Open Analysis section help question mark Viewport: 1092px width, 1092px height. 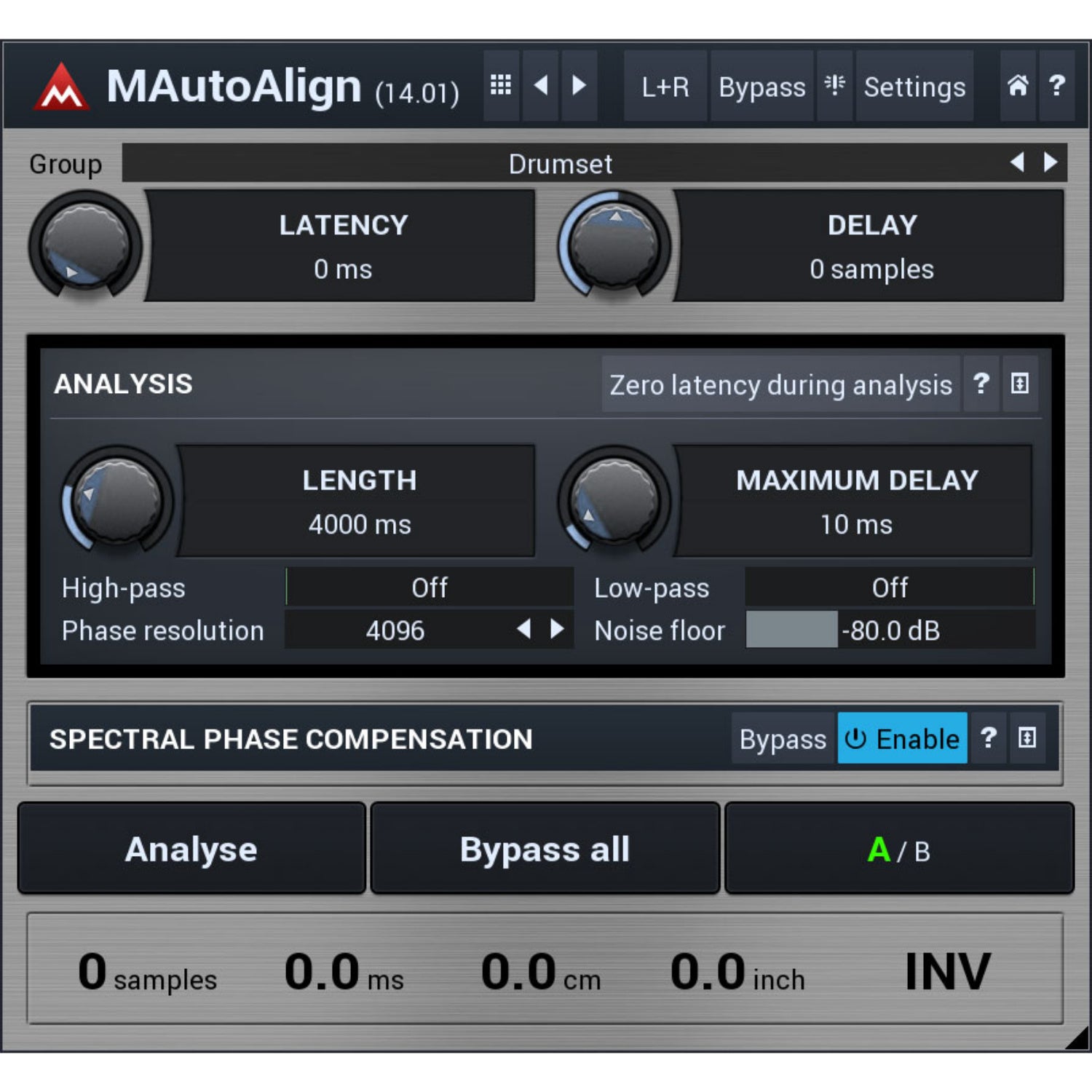(981, 384)
